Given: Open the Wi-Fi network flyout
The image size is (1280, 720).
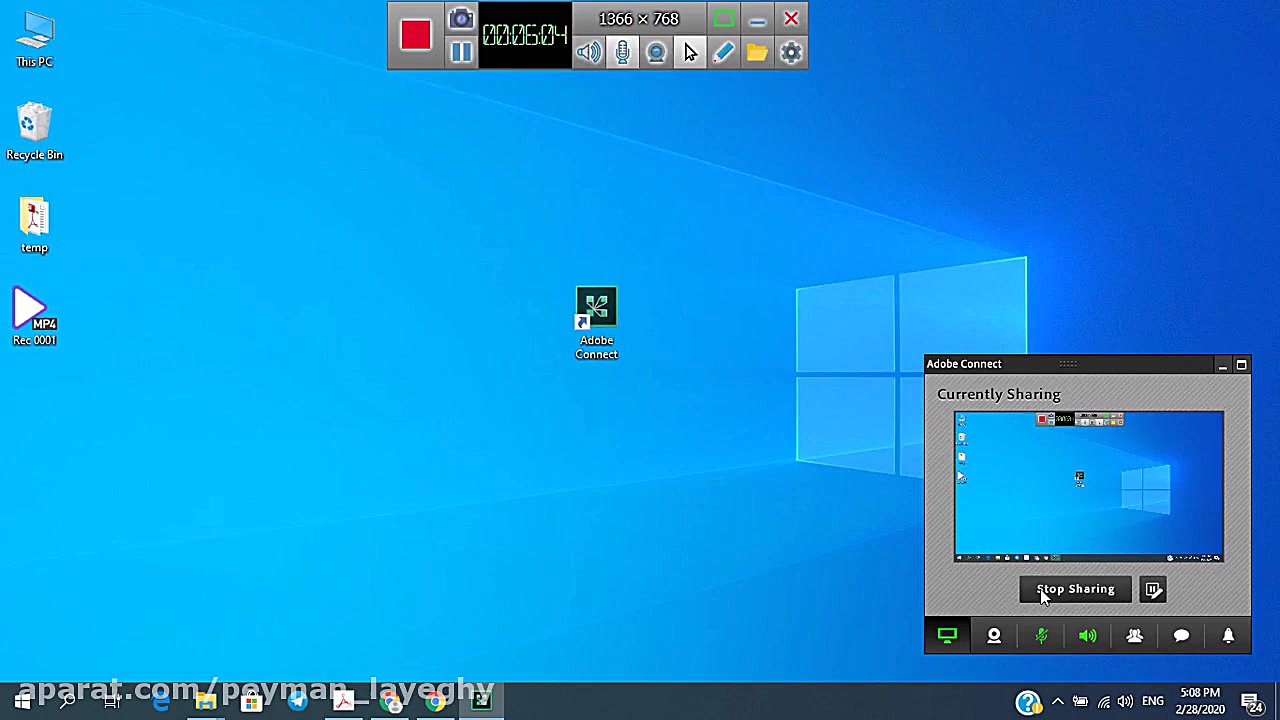Looking at the screenshot, I should (1104, 702).
